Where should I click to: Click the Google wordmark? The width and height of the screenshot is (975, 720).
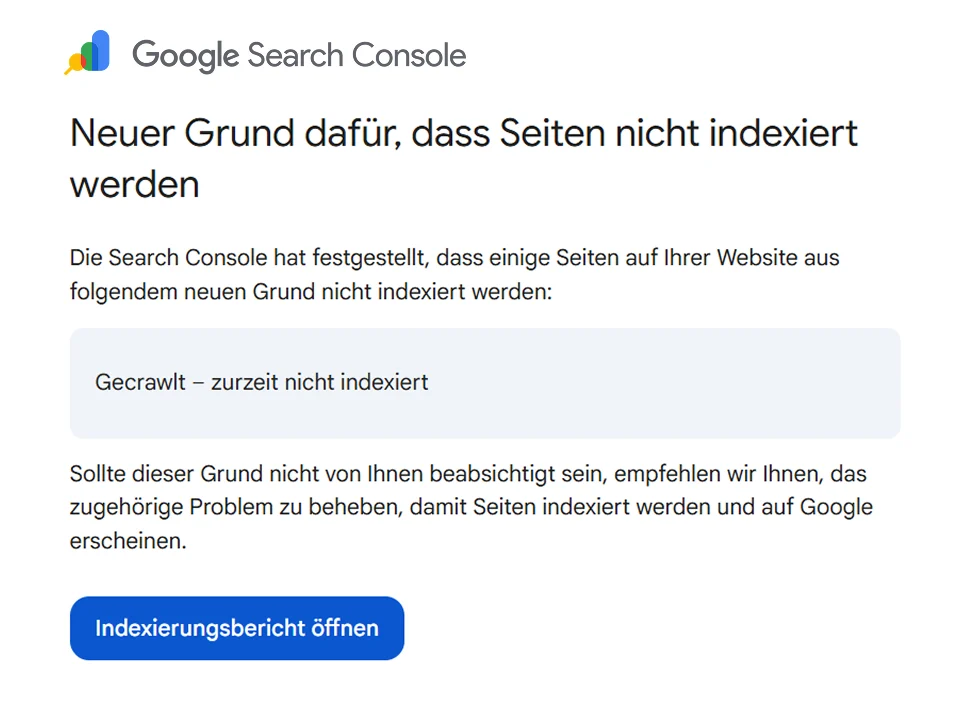pos(185,55)
